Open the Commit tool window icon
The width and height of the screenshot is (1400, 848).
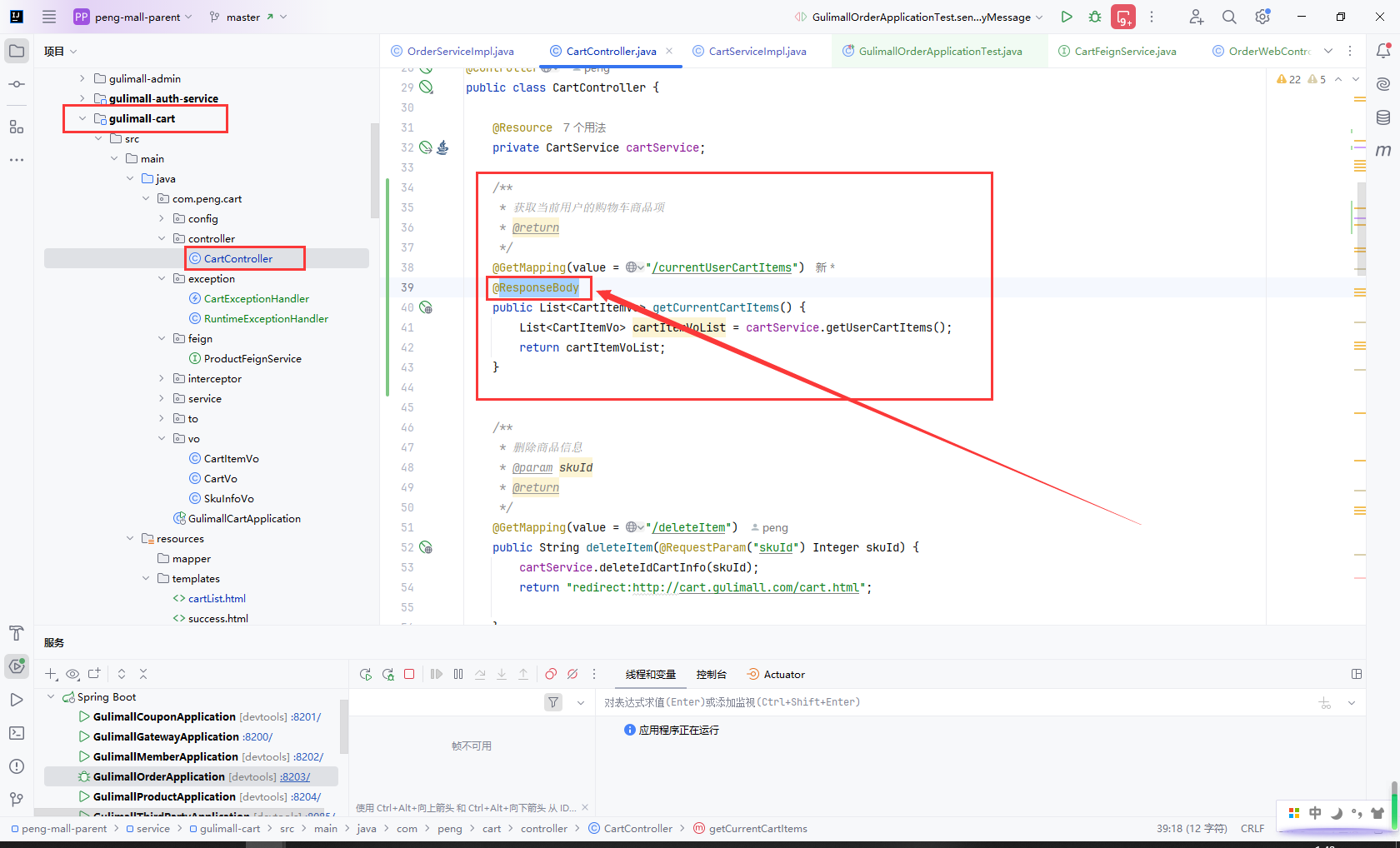17,84
